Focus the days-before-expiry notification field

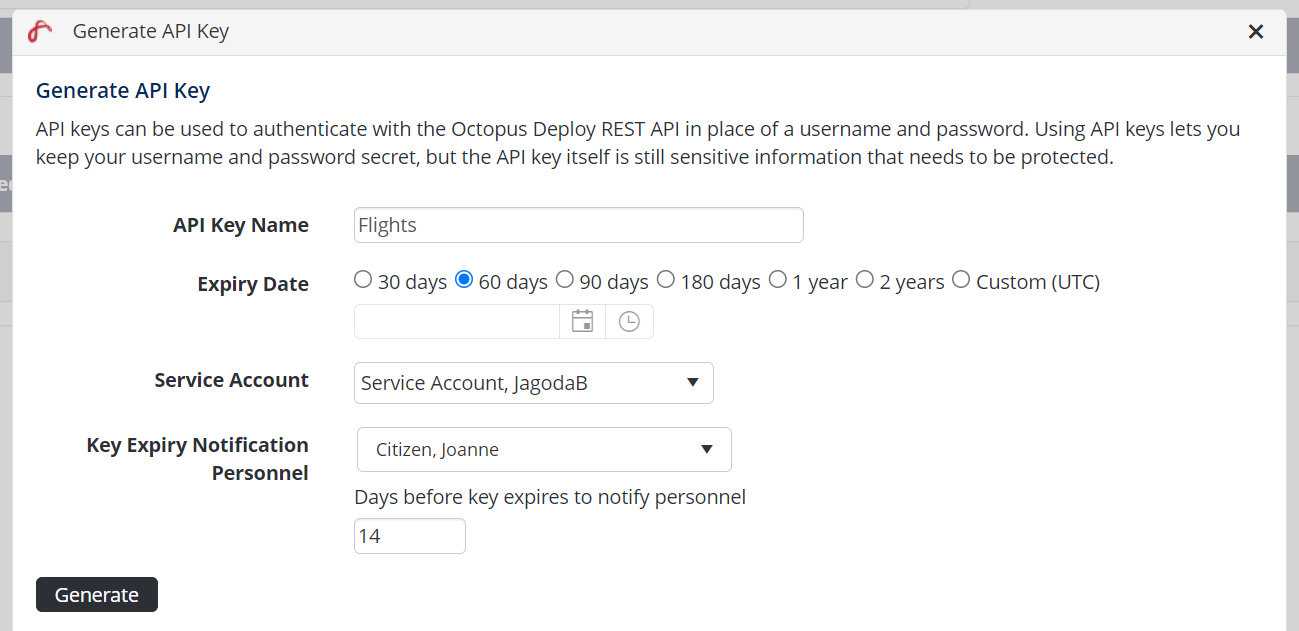409,536
